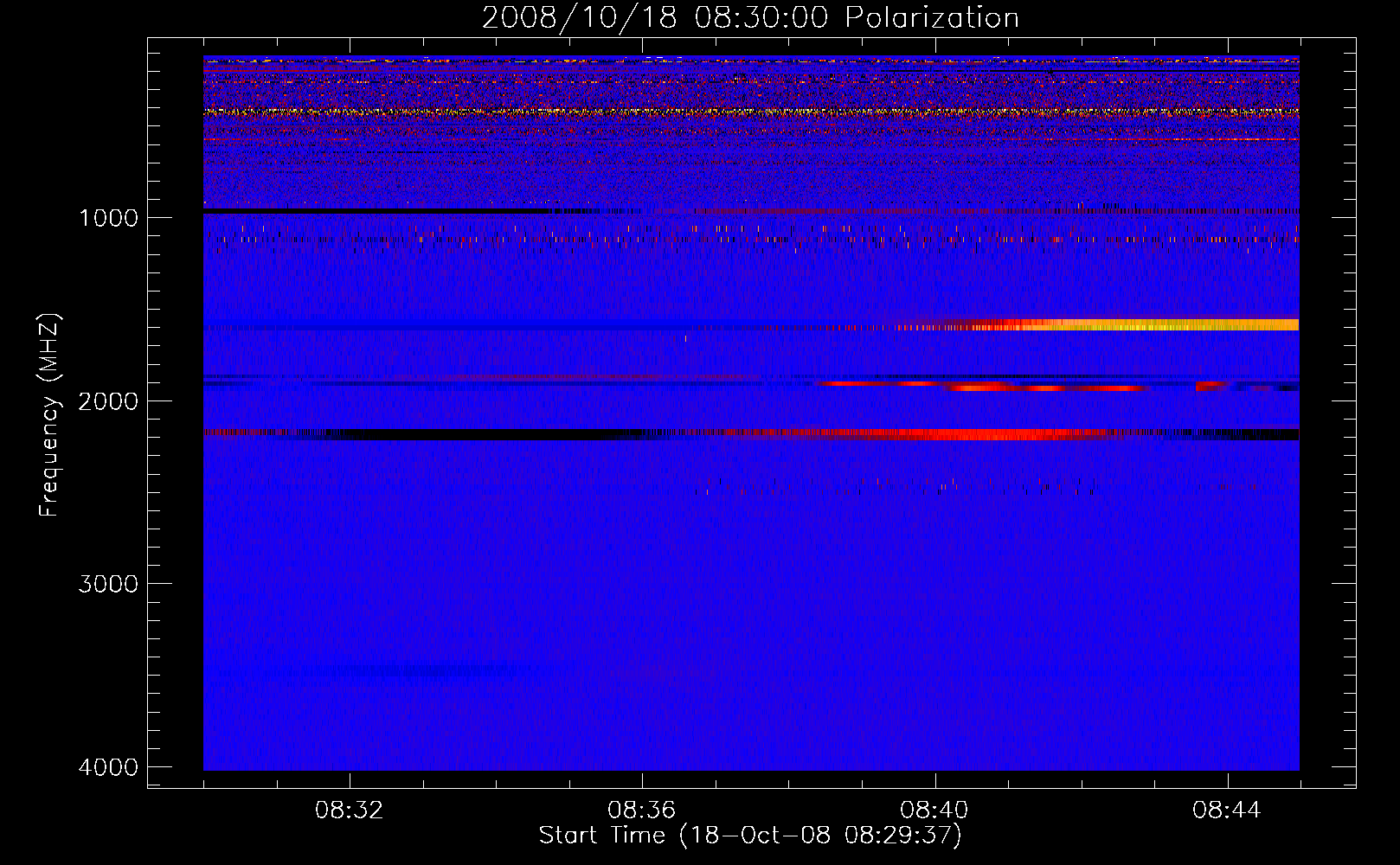Click the plot title '2008/10/18 08:30:00 Polarization'

click(750, 17)
